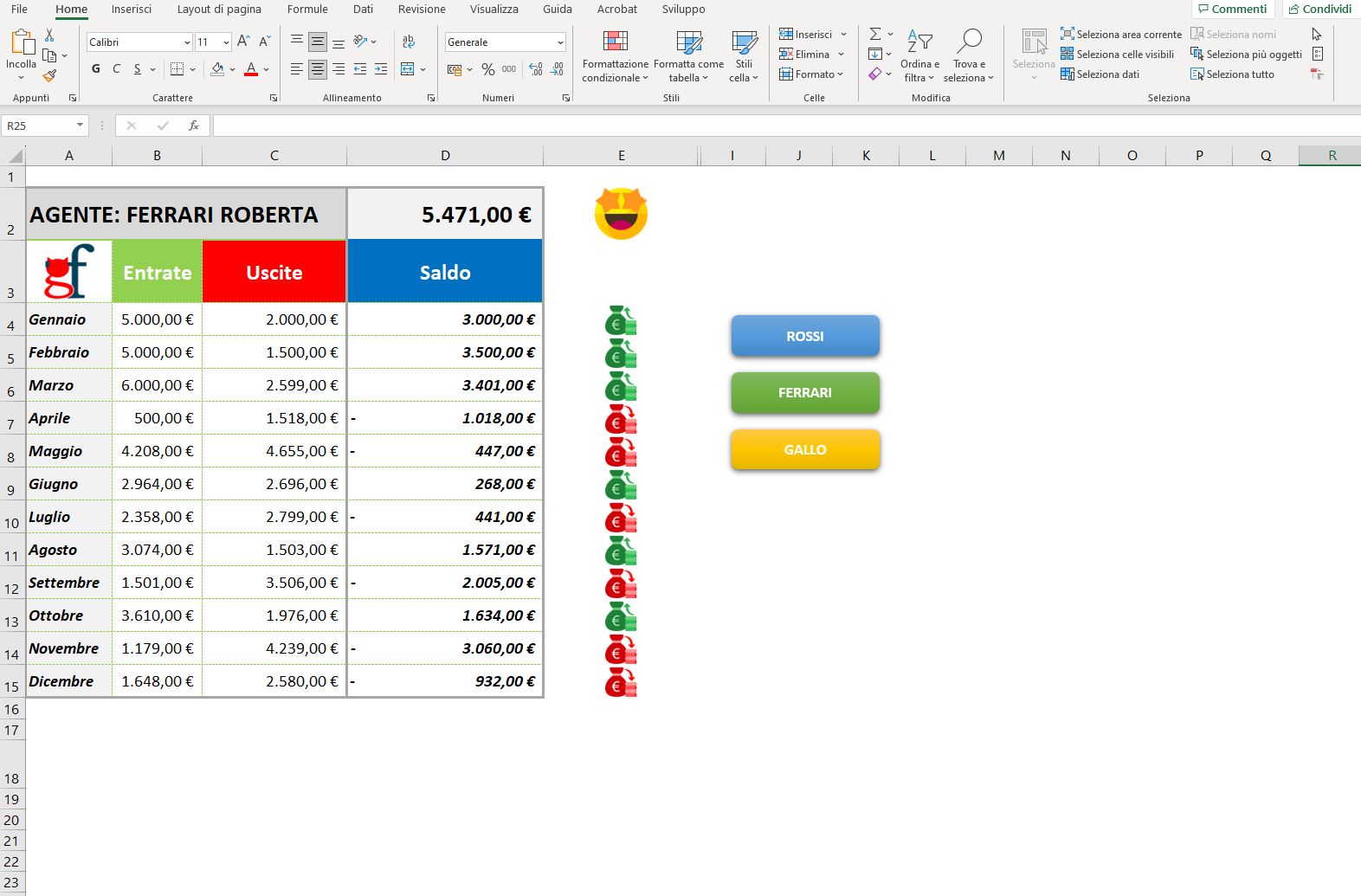Image resolution: width=1361 pixels, height=896 pixels.
Task: Click the red font color A icon
Action: tap(251, 69)
